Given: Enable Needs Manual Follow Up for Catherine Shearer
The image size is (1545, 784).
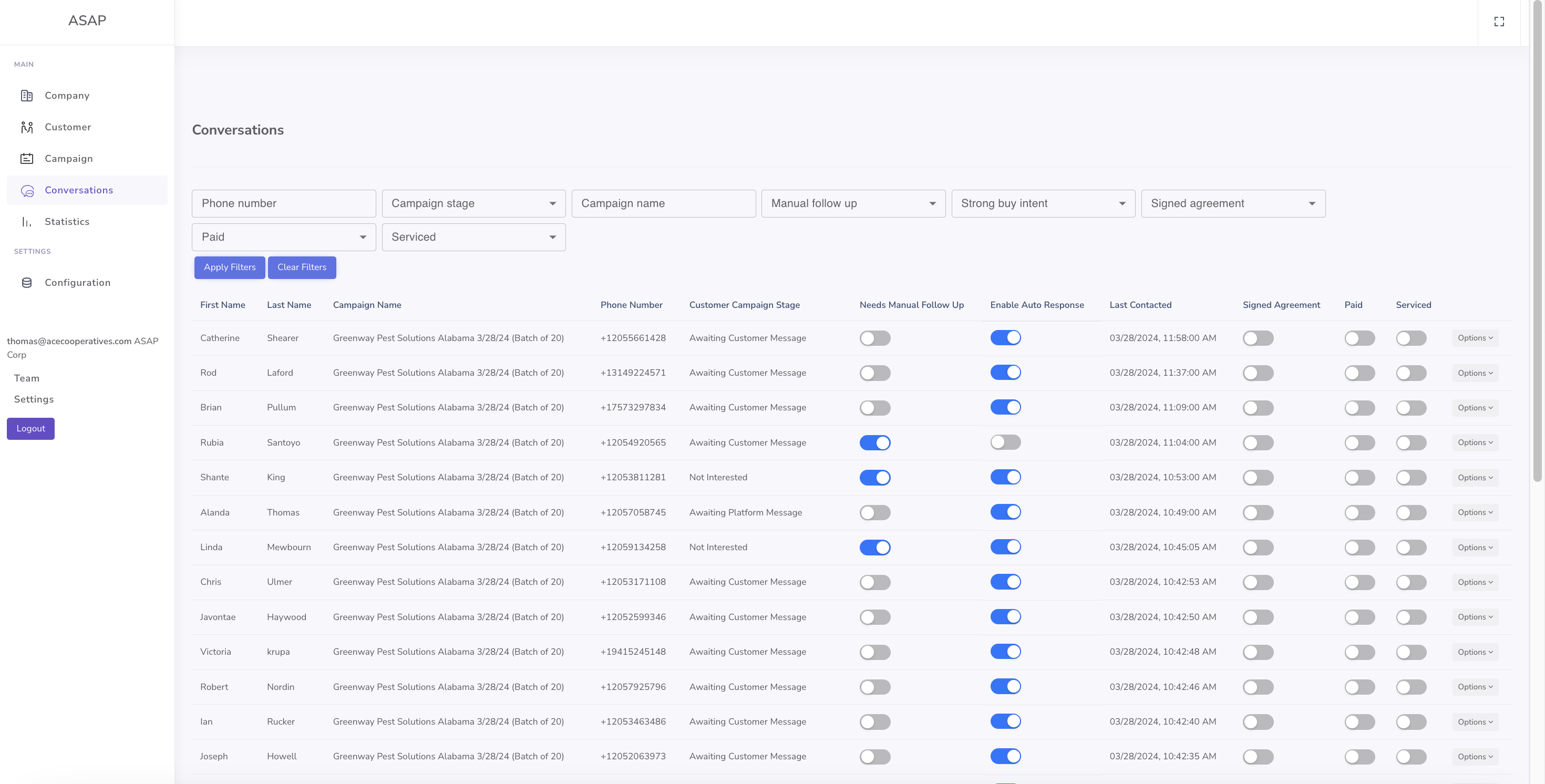Looking at the screenshot, I should click(x=874, y=338).
